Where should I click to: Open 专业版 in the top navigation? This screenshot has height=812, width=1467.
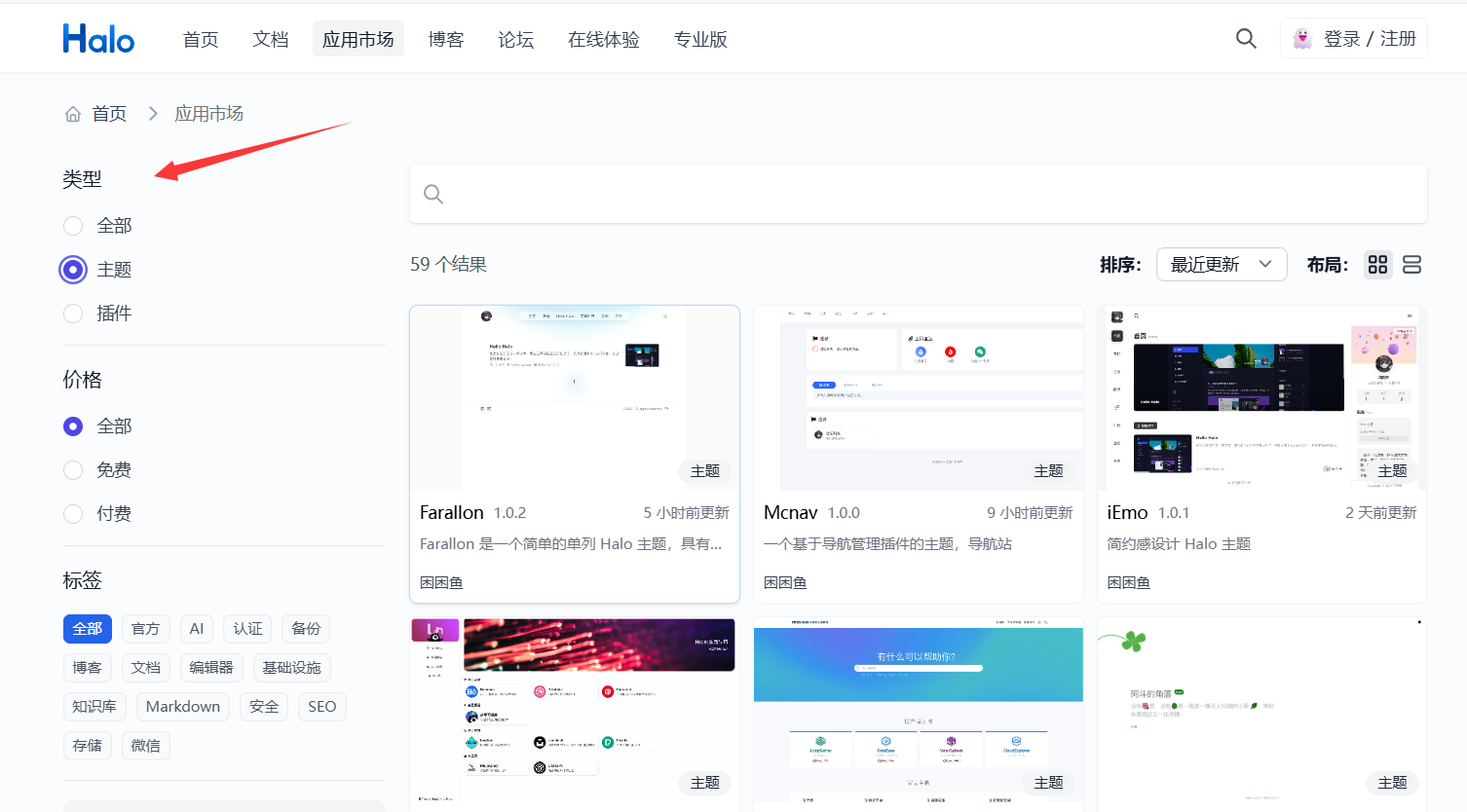click(700, 39)
